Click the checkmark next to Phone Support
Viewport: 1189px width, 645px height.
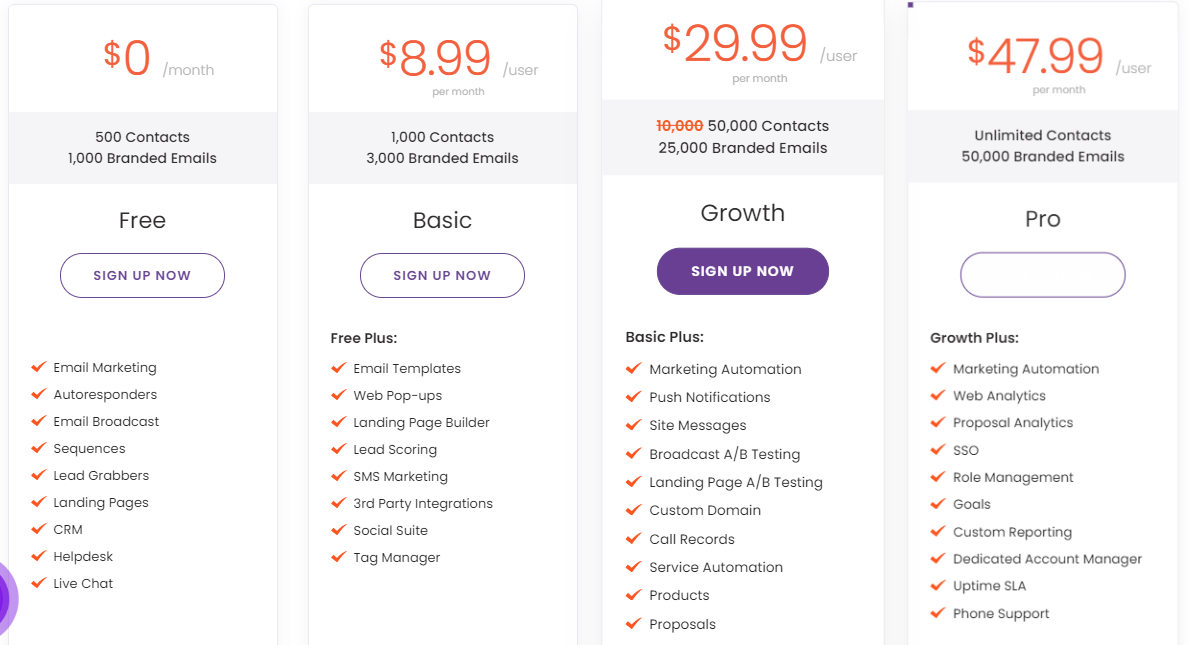coord(938,612)
